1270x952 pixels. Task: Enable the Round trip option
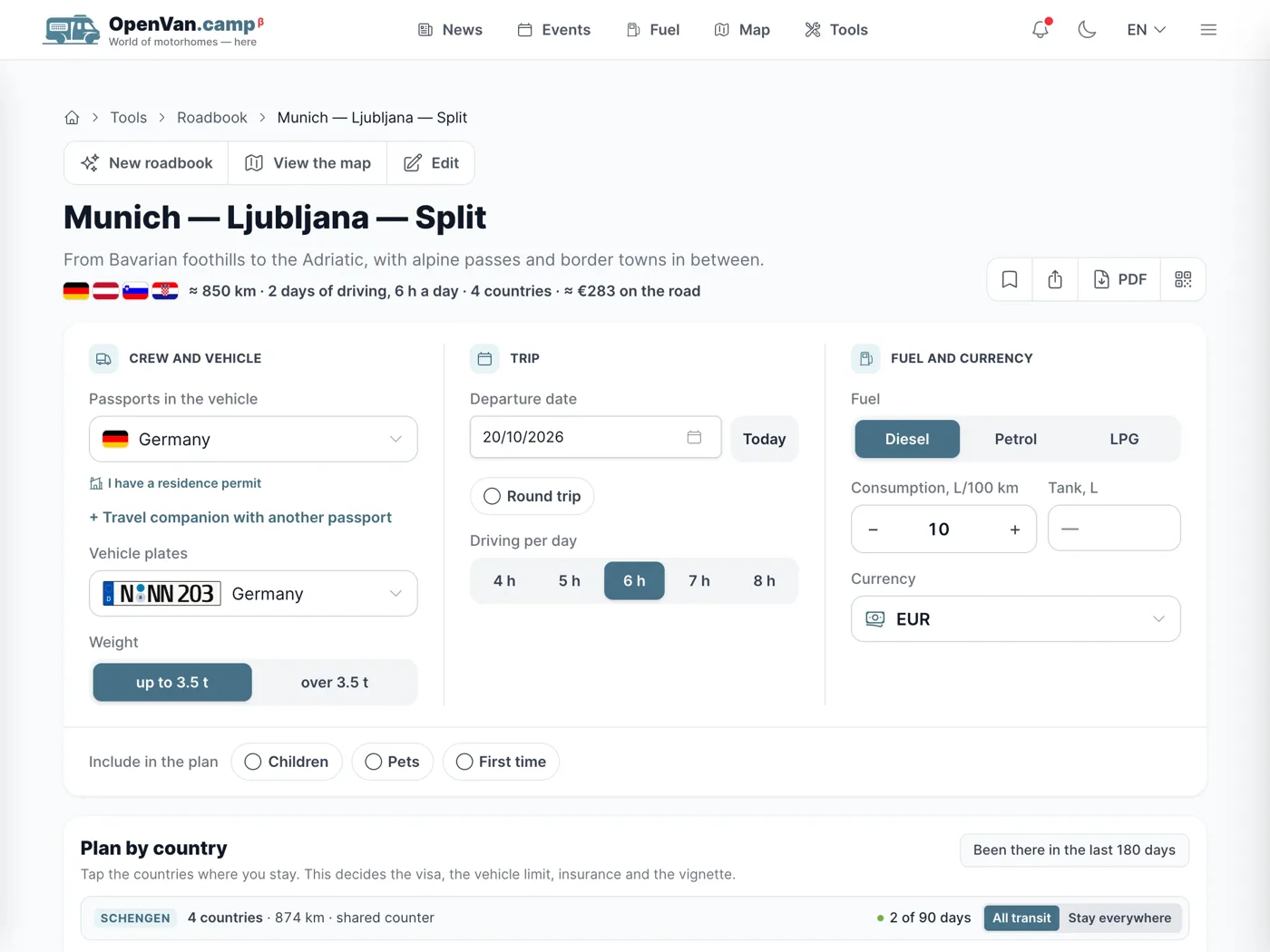532,496
